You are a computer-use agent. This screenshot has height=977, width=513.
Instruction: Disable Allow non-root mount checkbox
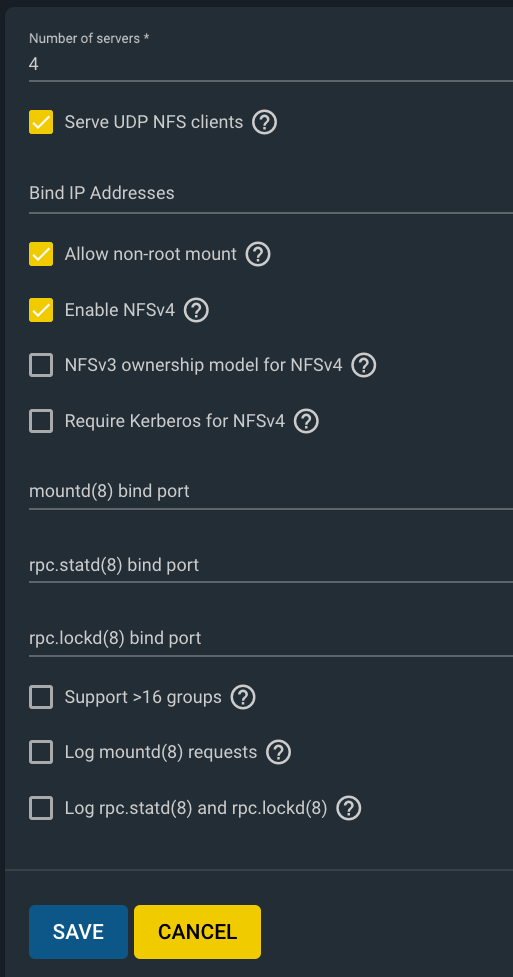41,254
